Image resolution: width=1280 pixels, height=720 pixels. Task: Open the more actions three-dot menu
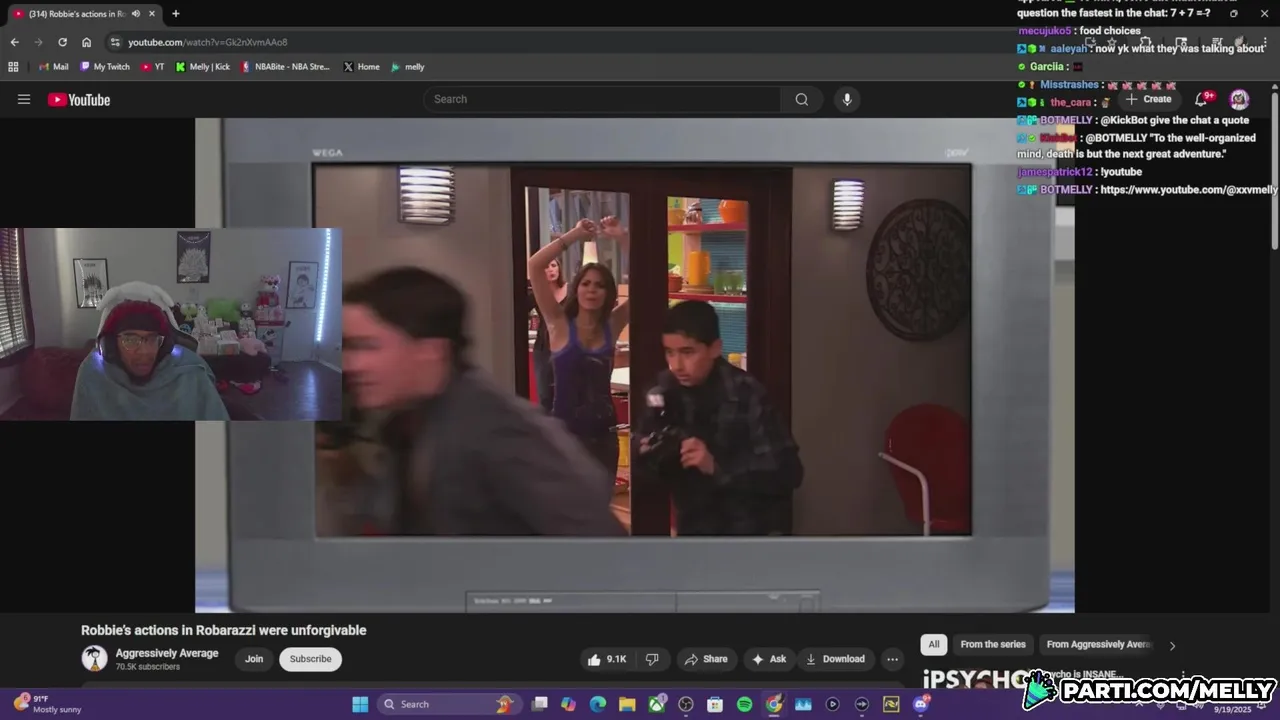pos(892,659)
